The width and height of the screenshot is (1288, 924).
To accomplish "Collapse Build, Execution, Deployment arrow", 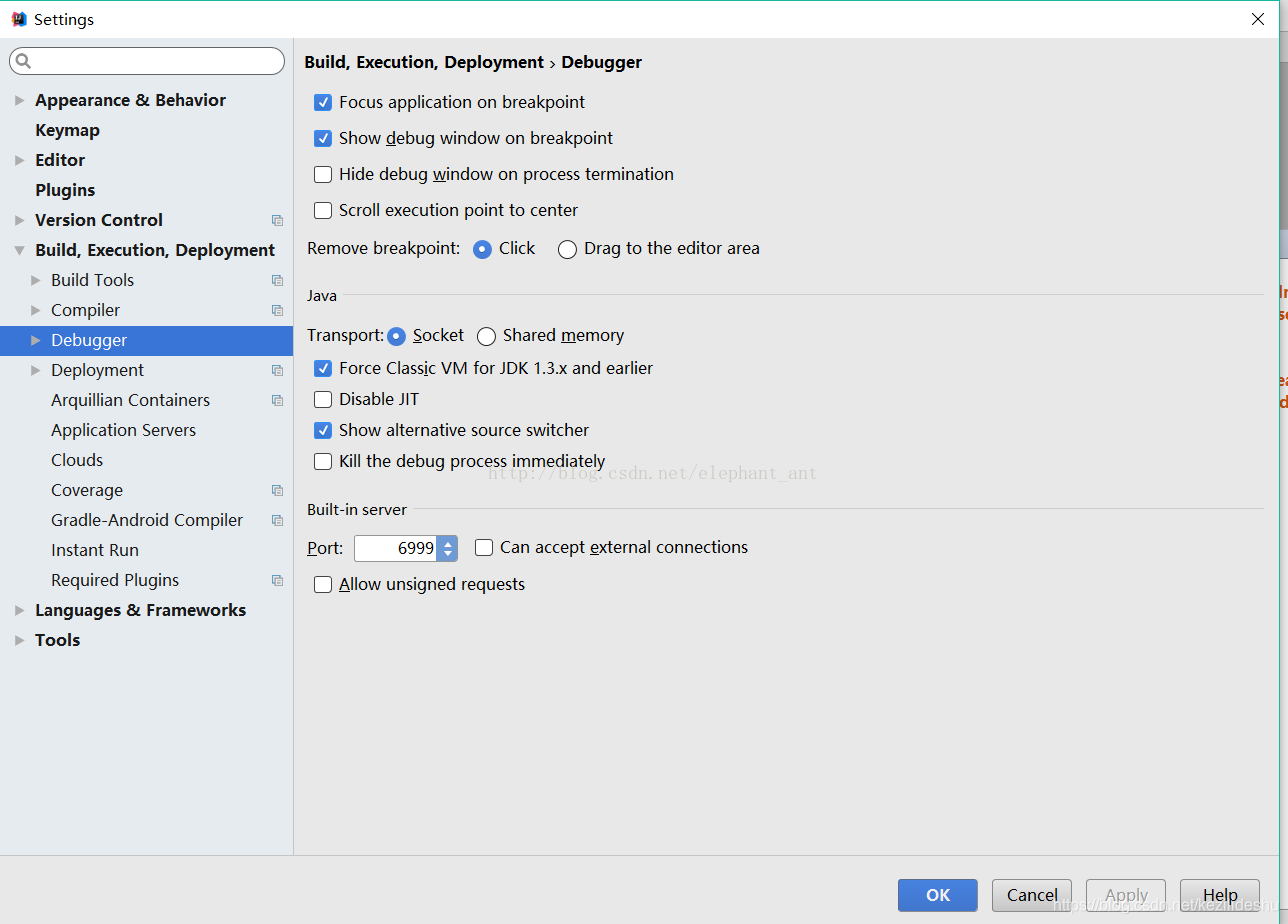I will click(x=19, y=250).
